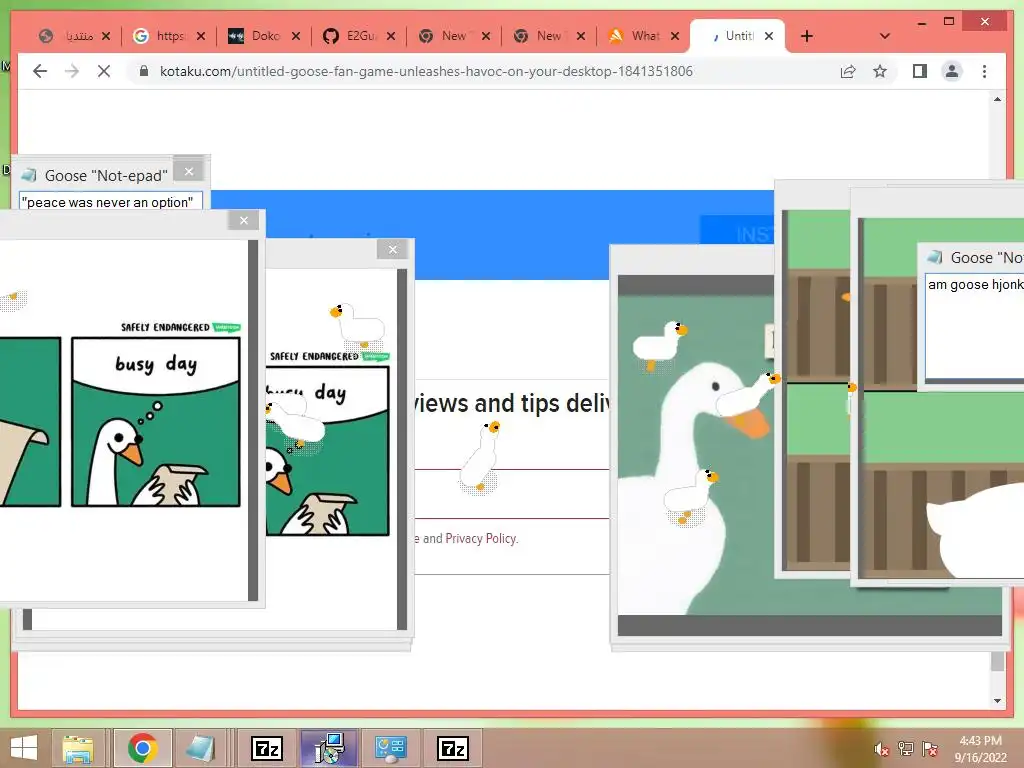Click the busy day comic panel
Screen dimensions: 1024x768
(x=155, y=421)
